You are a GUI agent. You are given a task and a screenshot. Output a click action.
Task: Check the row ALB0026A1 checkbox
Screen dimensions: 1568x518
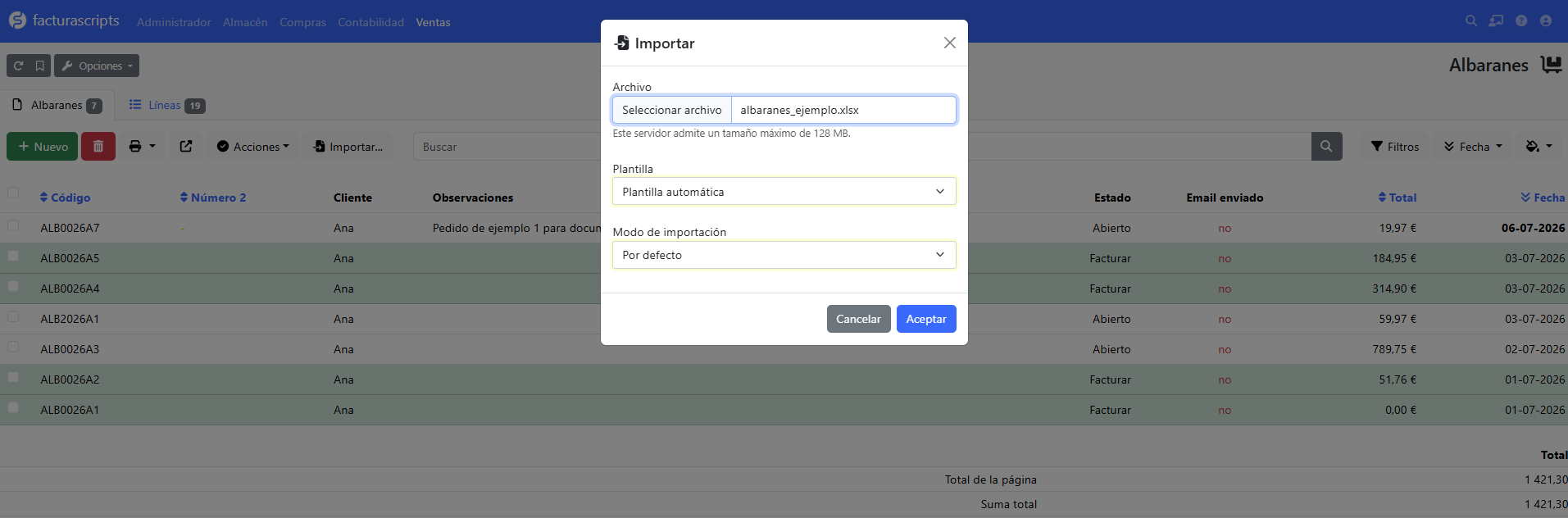tap(13, 407)
